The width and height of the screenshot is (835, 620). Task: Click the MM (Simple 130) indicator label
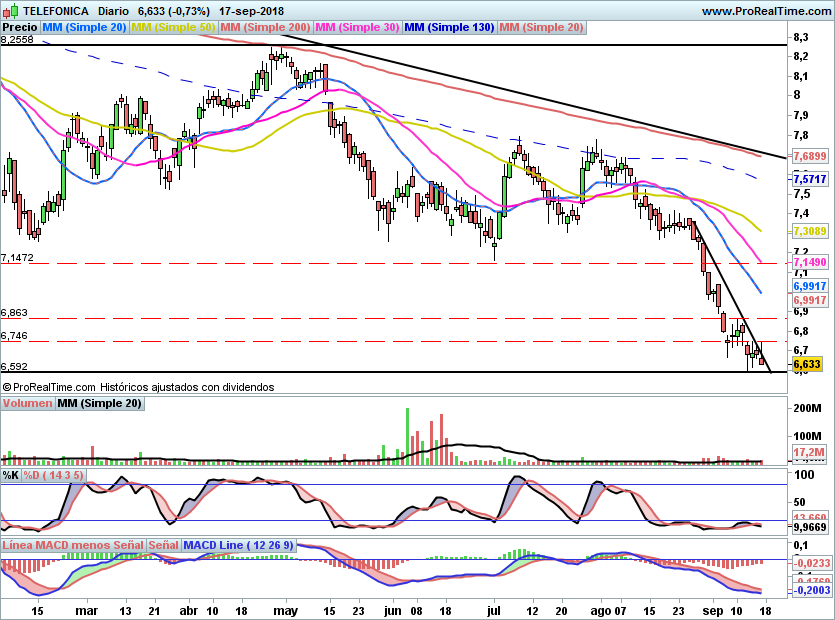[x=450, y=27]
